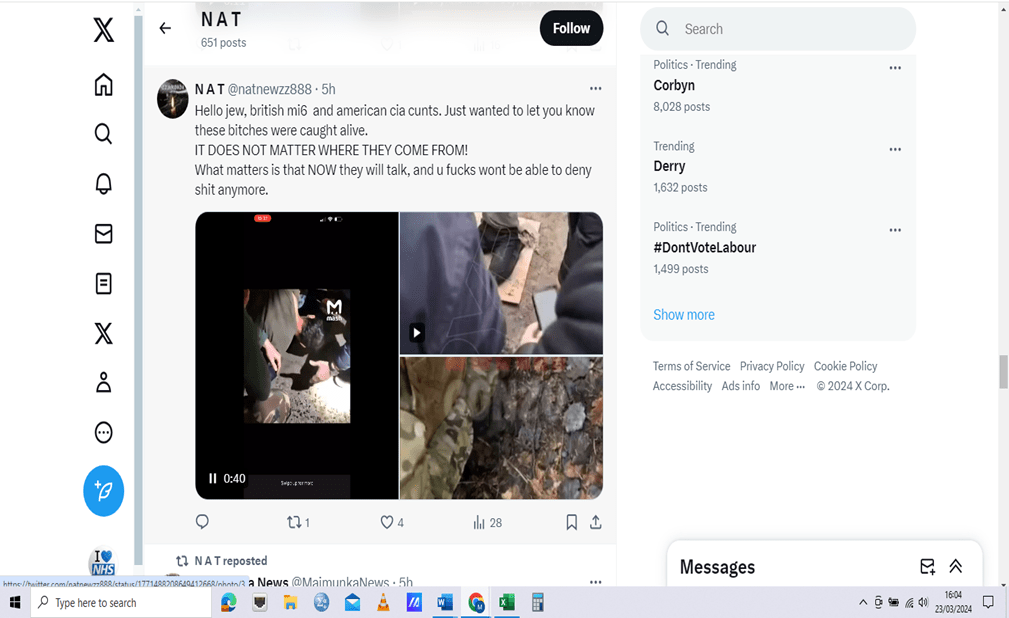Click the compose post feather button
This screenshot has width=1009, height=618.
pyautogui.click(x=103, y=491)
